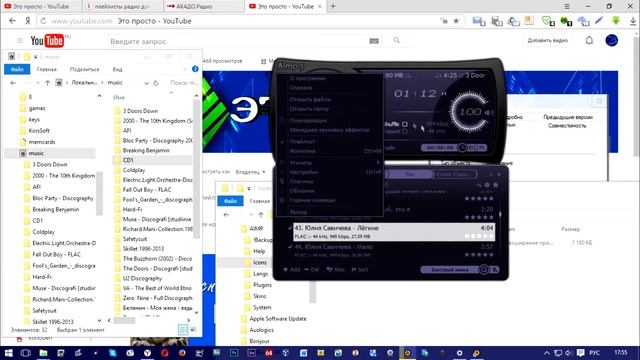Refresh the music folder in Explorer
Viewport: 640px width, 360px height.
(x=156, y=83)
